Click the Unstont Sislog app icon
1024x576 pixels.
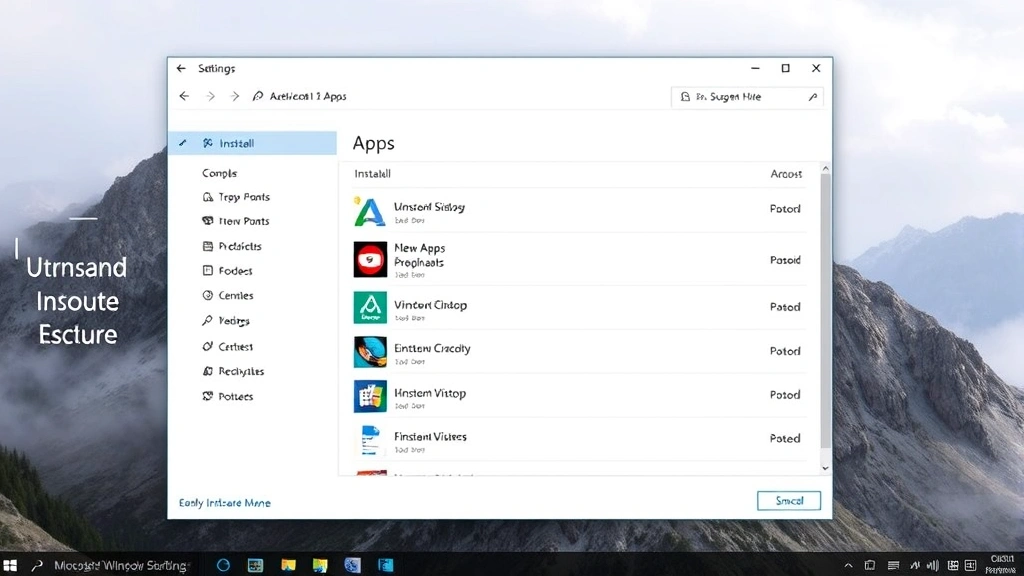369,211
